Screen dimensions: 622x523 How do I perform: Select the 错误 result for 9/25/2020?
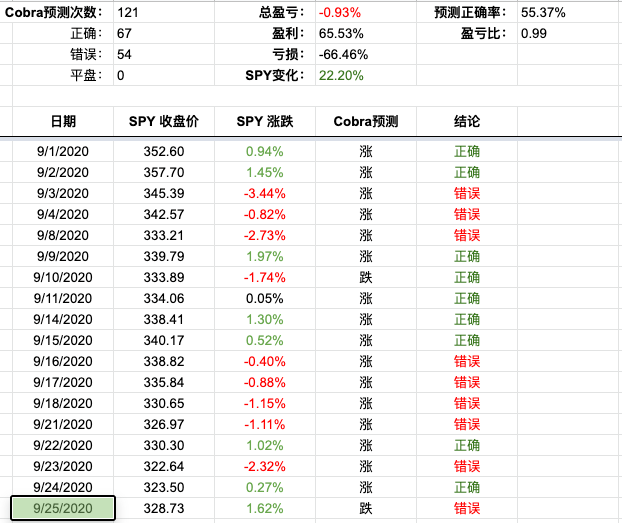click(x=467, y=508)
